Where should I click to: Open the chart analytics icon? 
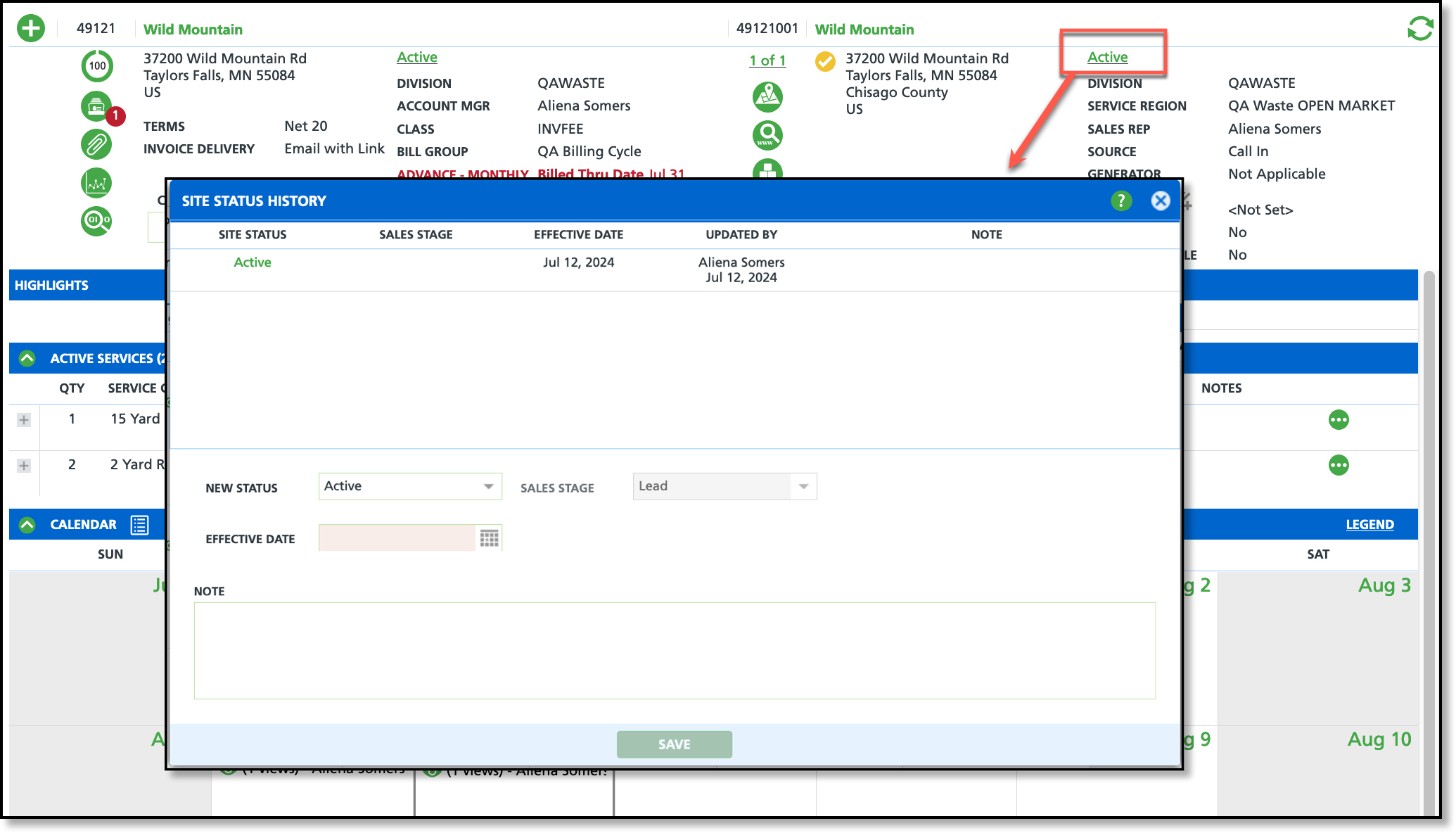[x=96, y=183]
